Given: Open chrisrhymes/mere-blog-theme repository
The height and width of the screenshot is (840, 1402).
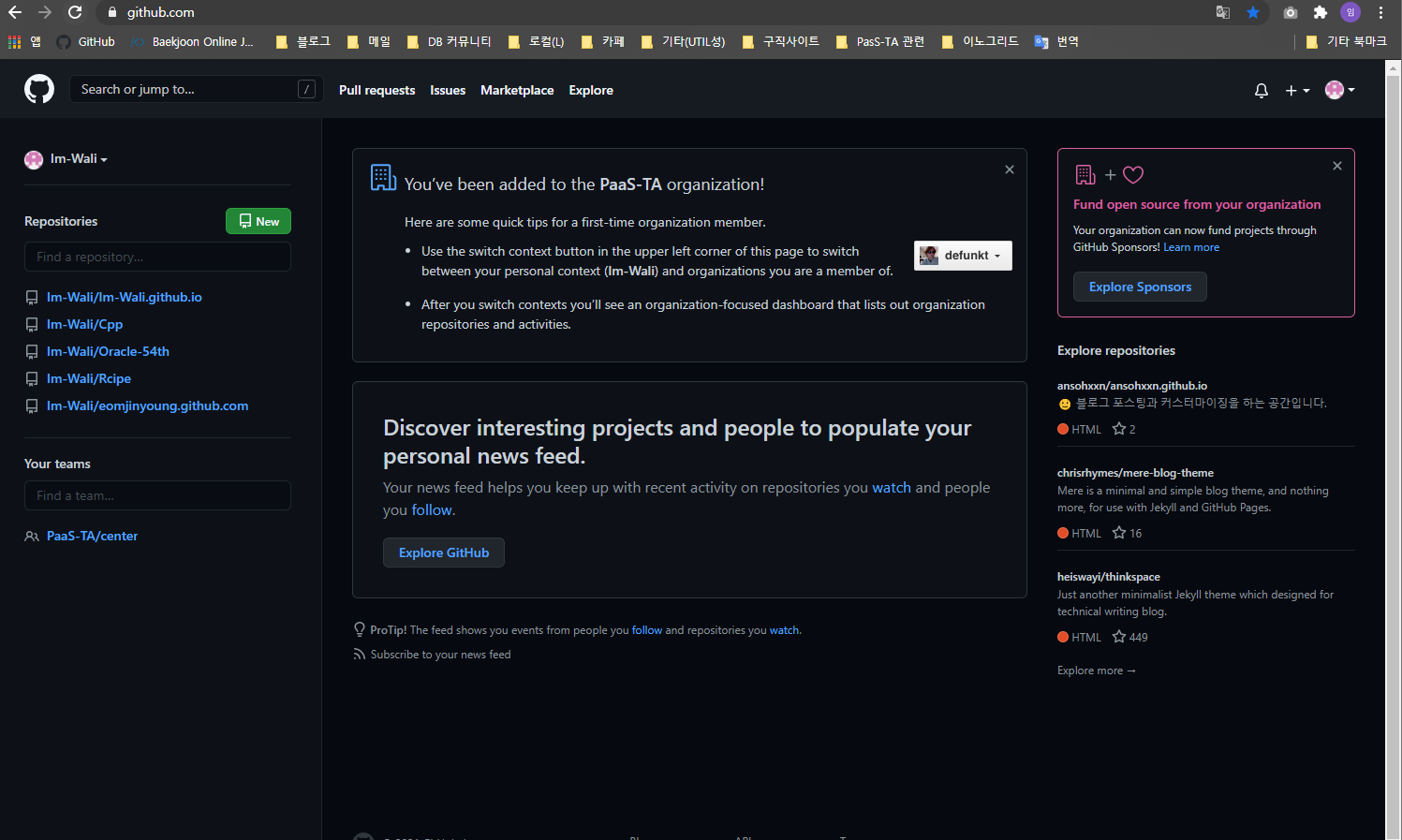Looking at the screenshot, I should 1135,473.
